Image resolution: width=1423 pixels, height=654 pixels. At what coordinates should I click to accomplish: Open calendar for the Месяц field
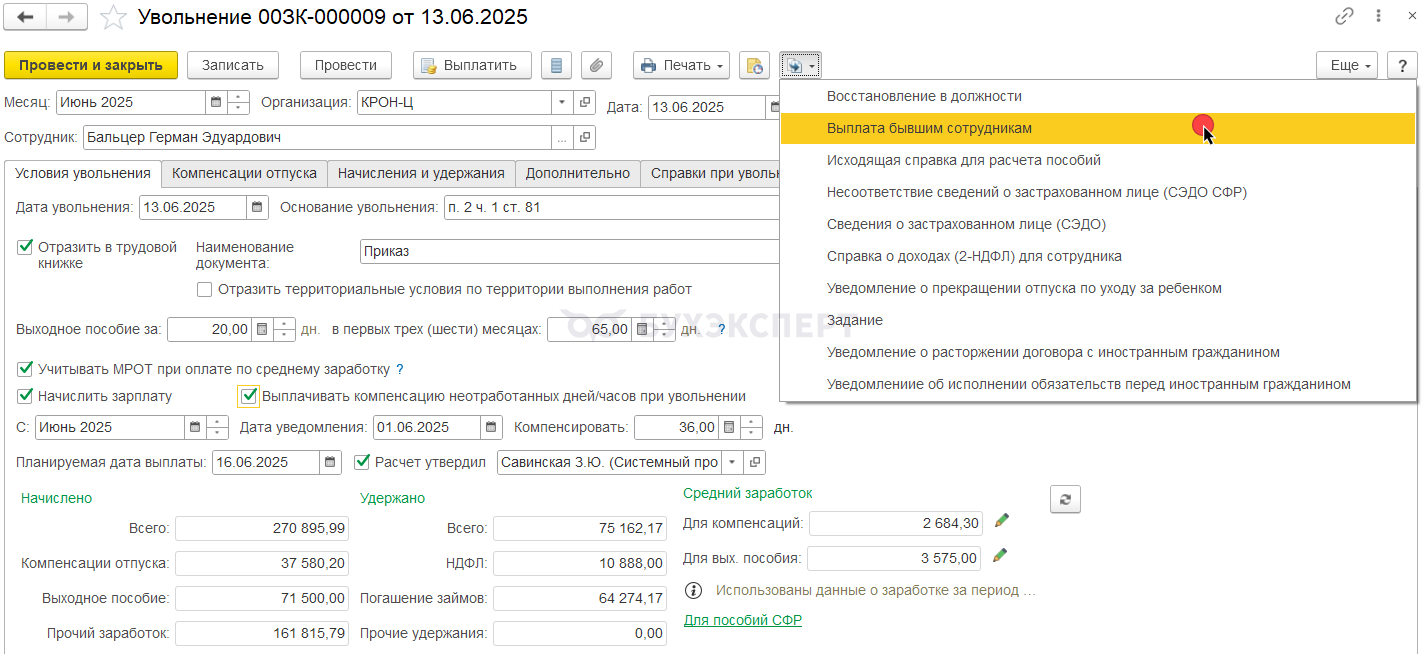pyautogui.click(x=216, y=102)
